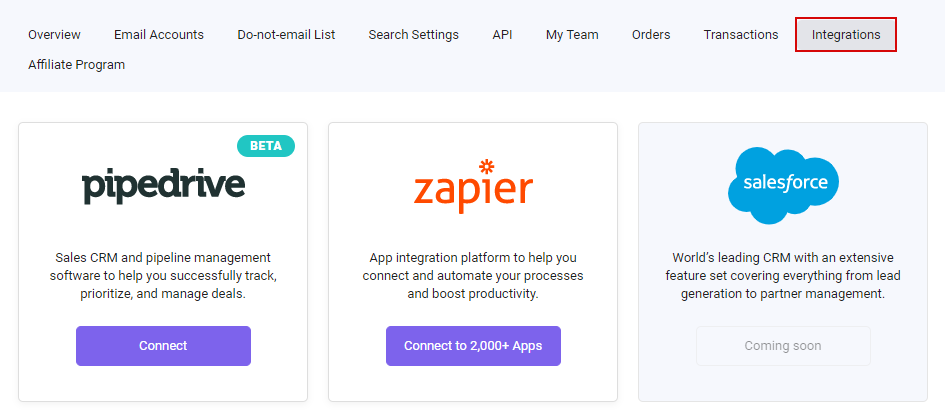Open the Do-not-email List tab
The image size is (945, 411).
[286, 34]
